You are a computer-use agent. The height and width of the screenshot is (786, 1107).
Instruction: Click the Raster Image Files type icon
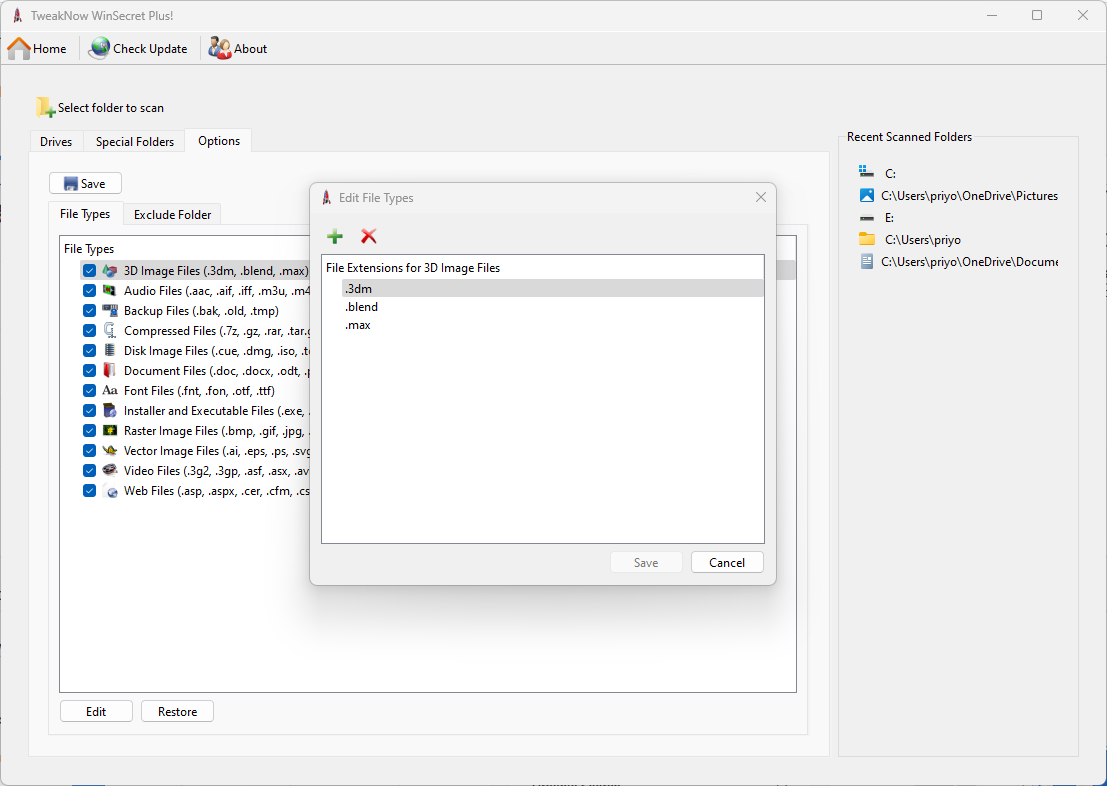[x=109, y=430]
